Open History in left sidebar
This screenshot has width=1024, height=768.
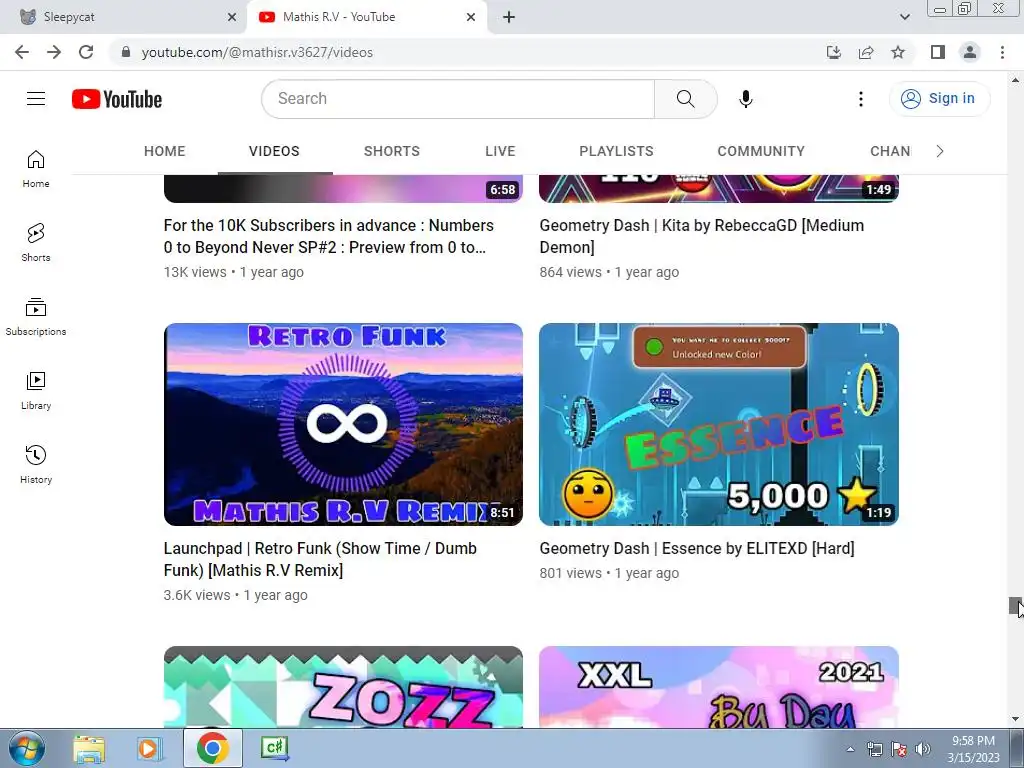coord(36,464)
